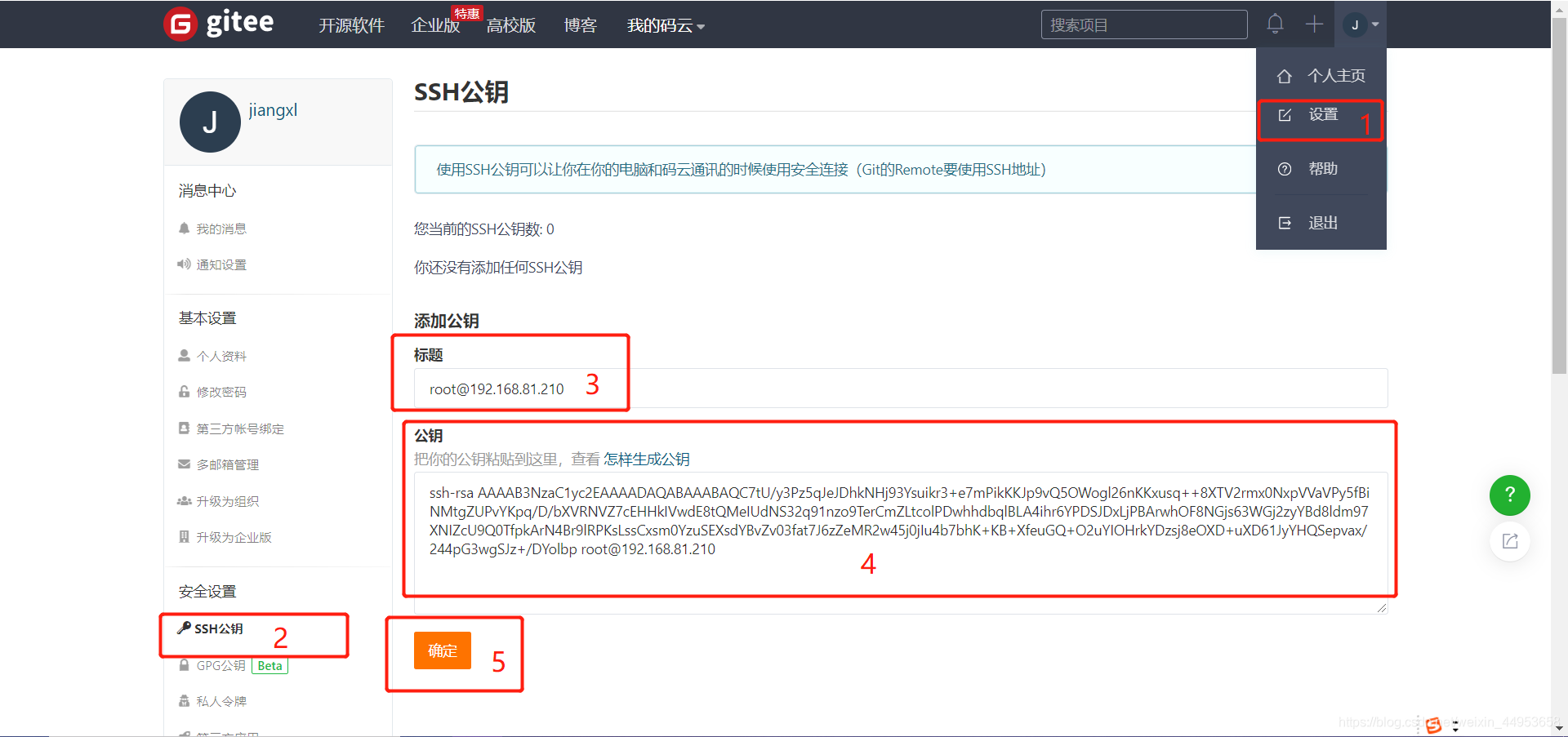Open the 怎样生成公钥 link
The width and height of the screenshot is (1568, 737).
[x=647, y=460]
